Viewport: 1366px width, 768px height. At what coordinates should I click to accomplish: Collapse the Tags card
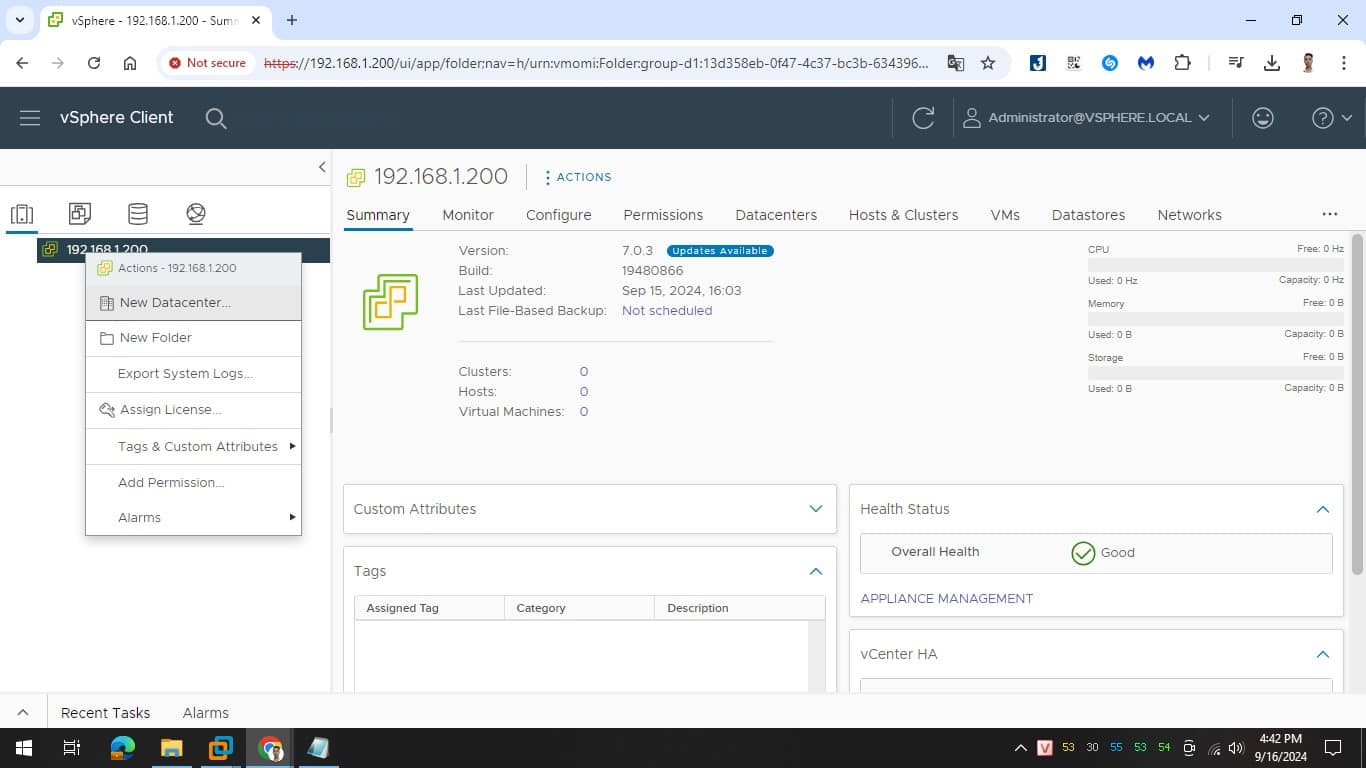[x=816, y=571]
